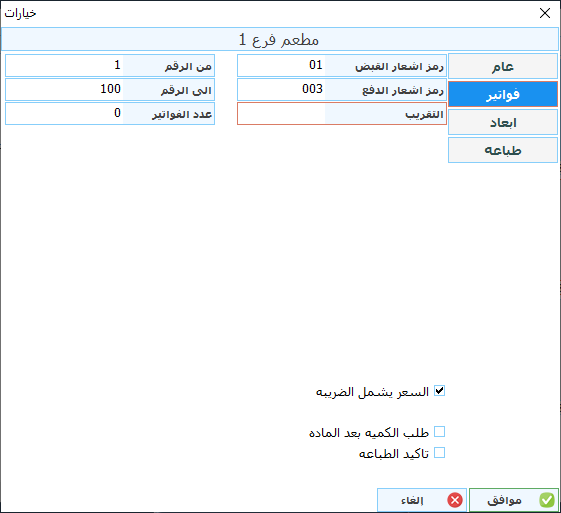Click the مطعم فرع 1 header

279,39
